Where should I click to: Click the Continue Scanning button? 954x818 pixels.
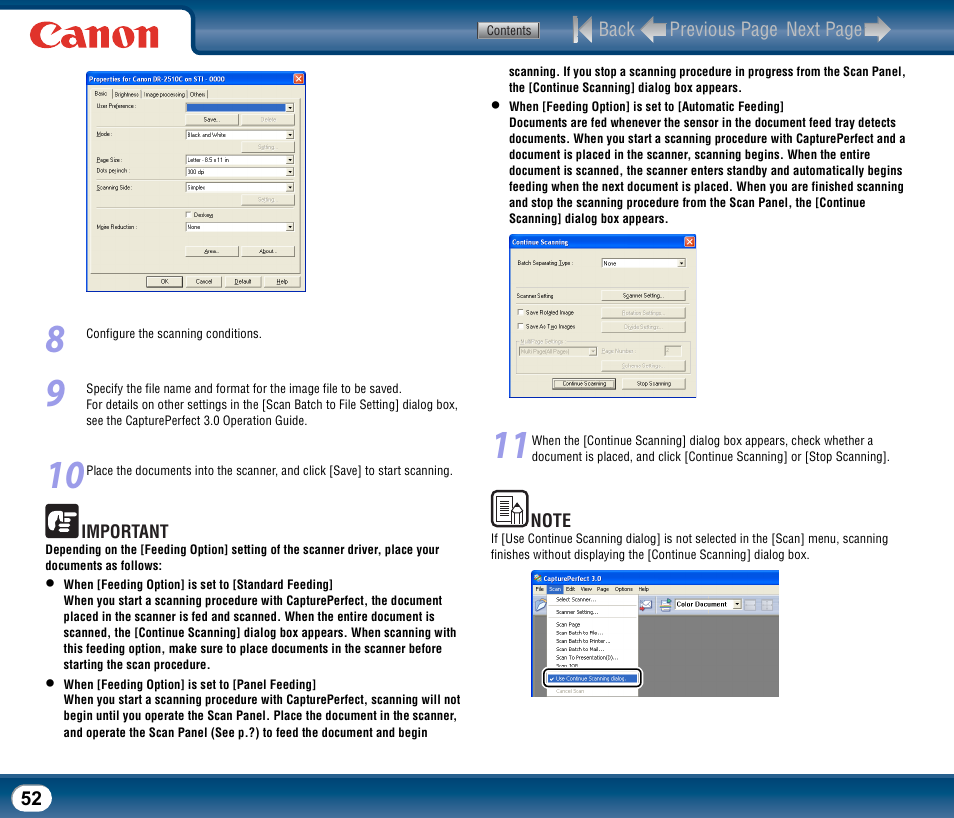pyautogui.click(x=584, y=383)
